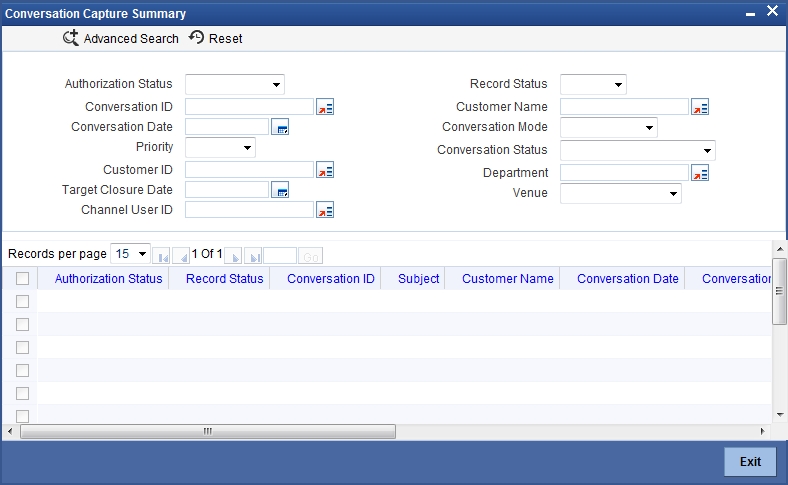The height and width of the screenshot is (485, 788).
Task: Click the Exit button
Action: click(x=750, y=461)
